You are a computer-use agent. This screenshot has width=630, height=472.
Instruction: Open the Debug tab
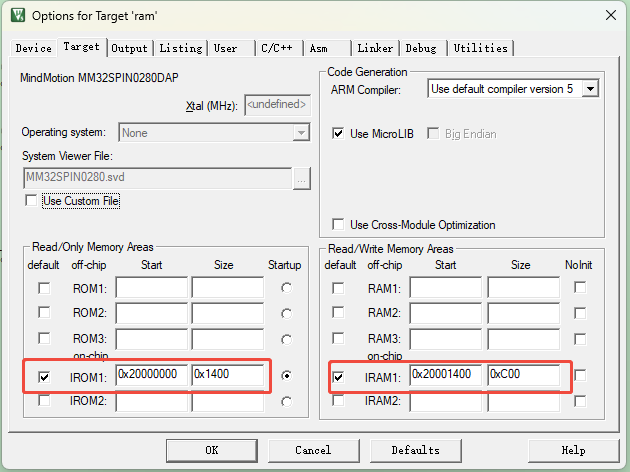pyautogui.click(x=421, y=48)
